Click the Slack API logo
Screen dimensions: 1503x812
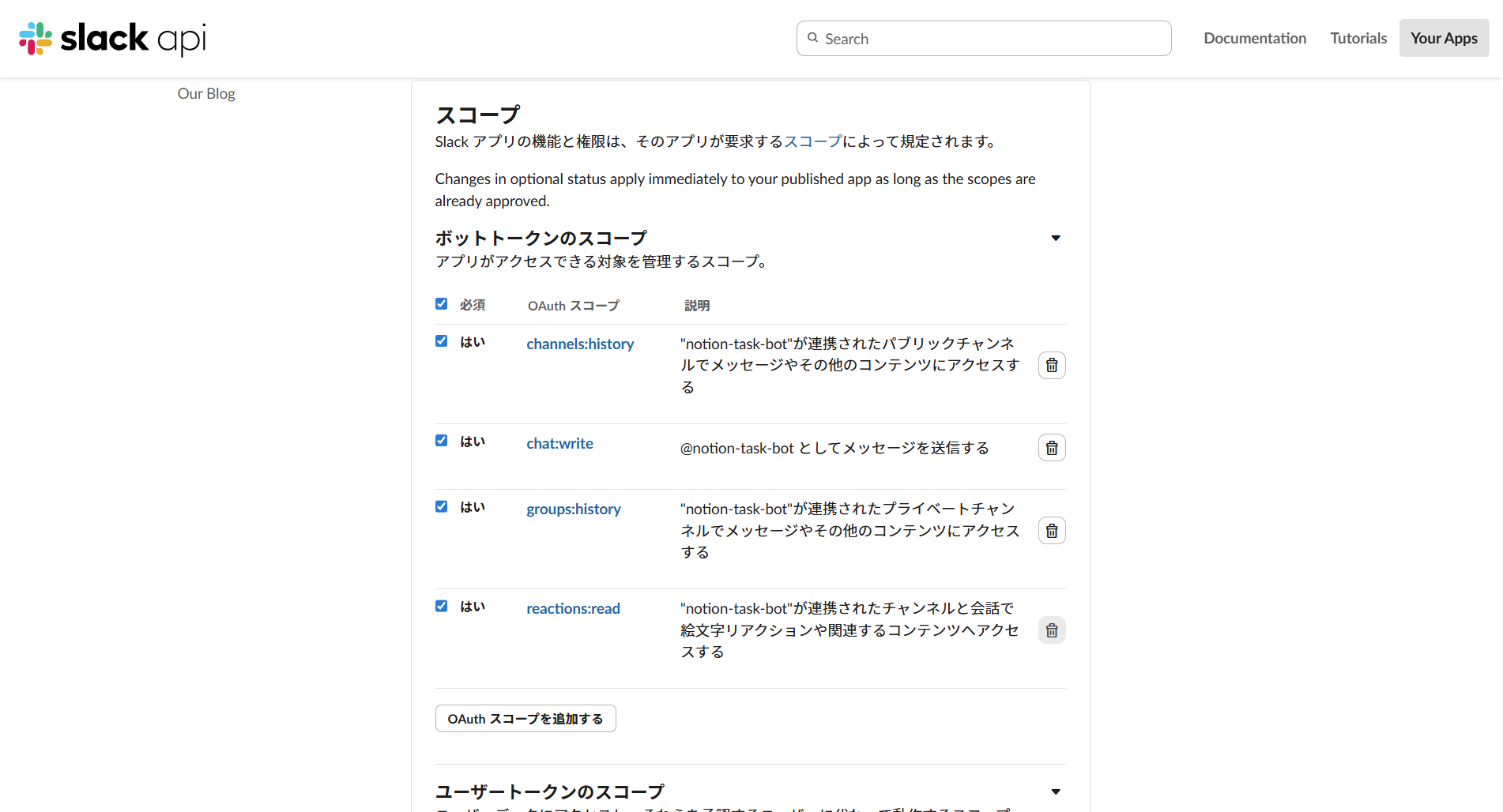[112, 38]
